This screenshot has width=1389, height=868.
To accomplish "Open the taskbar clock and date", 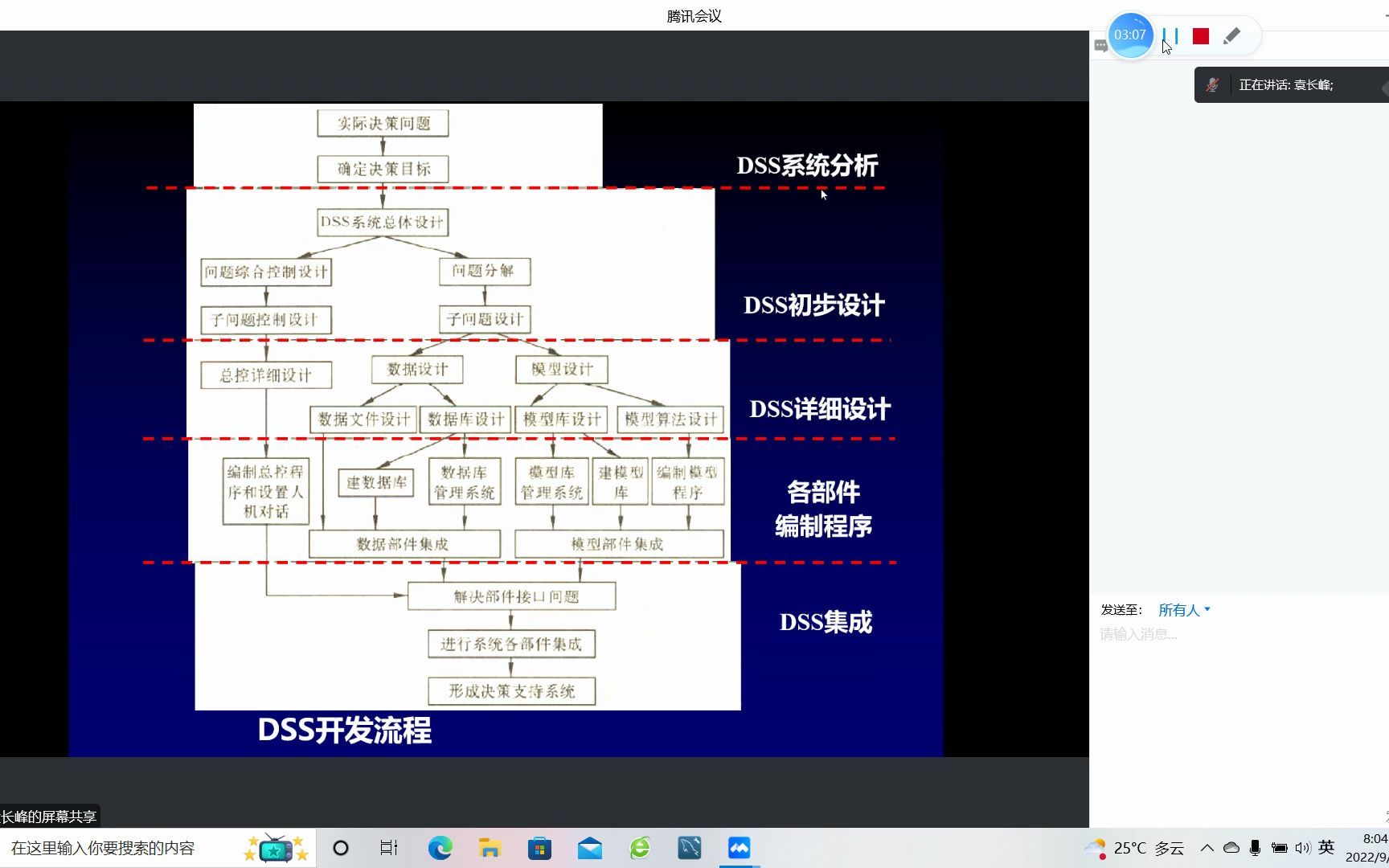I will pyautogui.click(x=1368, y=848).
